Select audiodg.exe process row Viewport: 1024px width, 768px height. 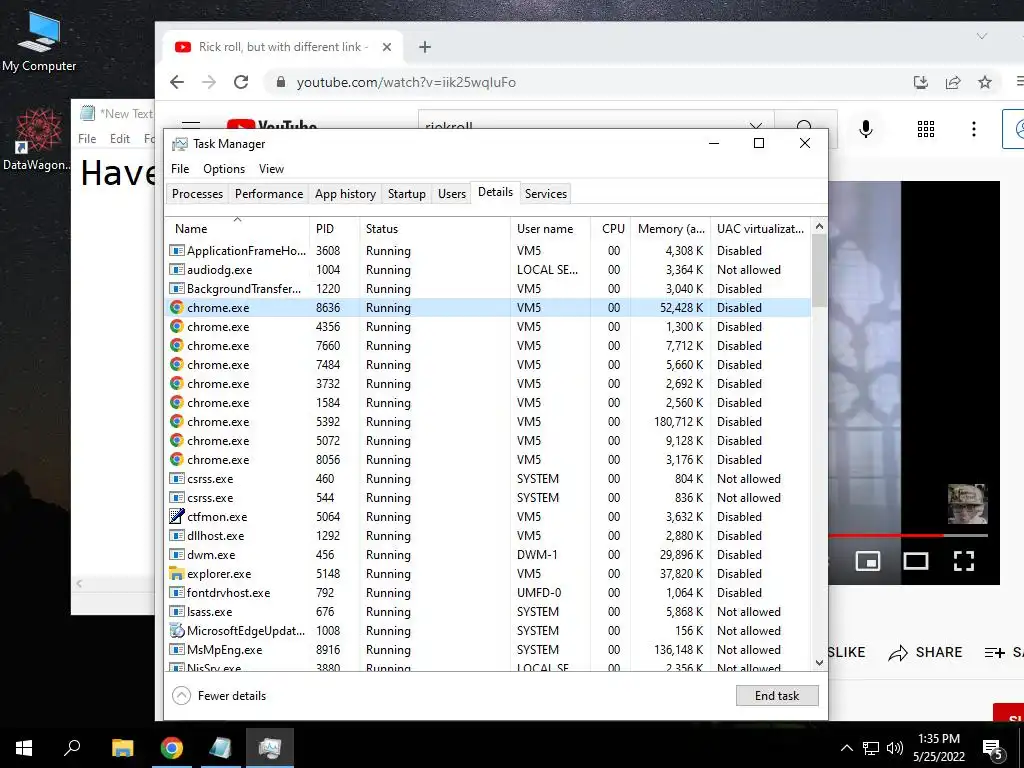coord(488,270)
